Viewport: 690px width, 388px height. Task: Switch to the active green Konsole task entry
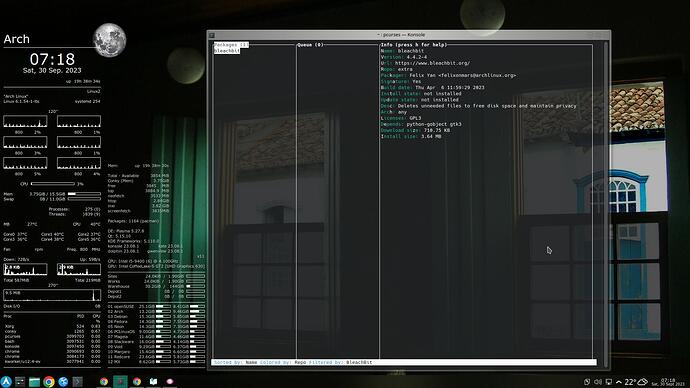pos(120,381)
